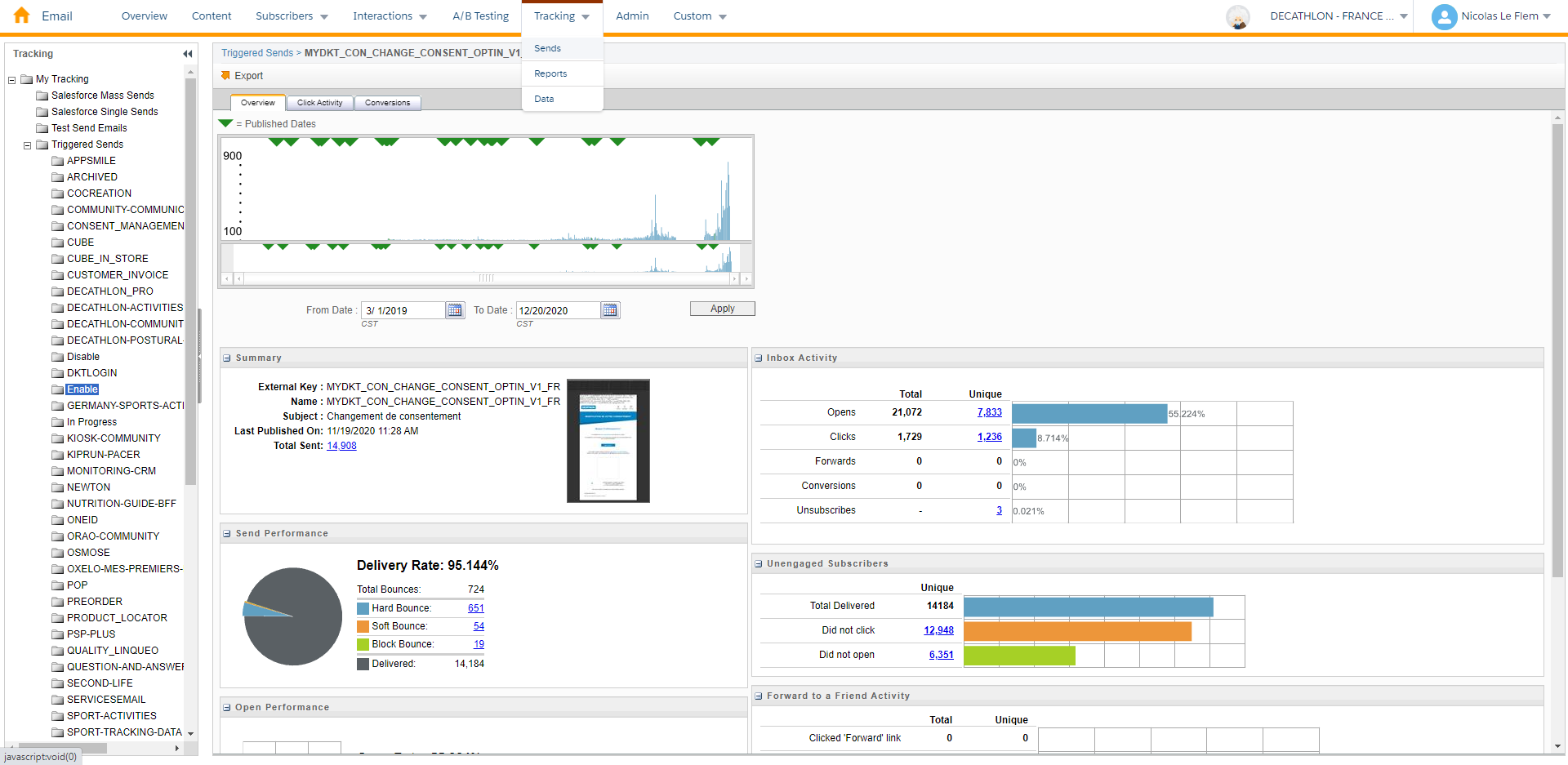Open the Triggered Sends breadcrumb link
The width and height of the screenshot is (1568, 765).
click(x=257, y=53)
